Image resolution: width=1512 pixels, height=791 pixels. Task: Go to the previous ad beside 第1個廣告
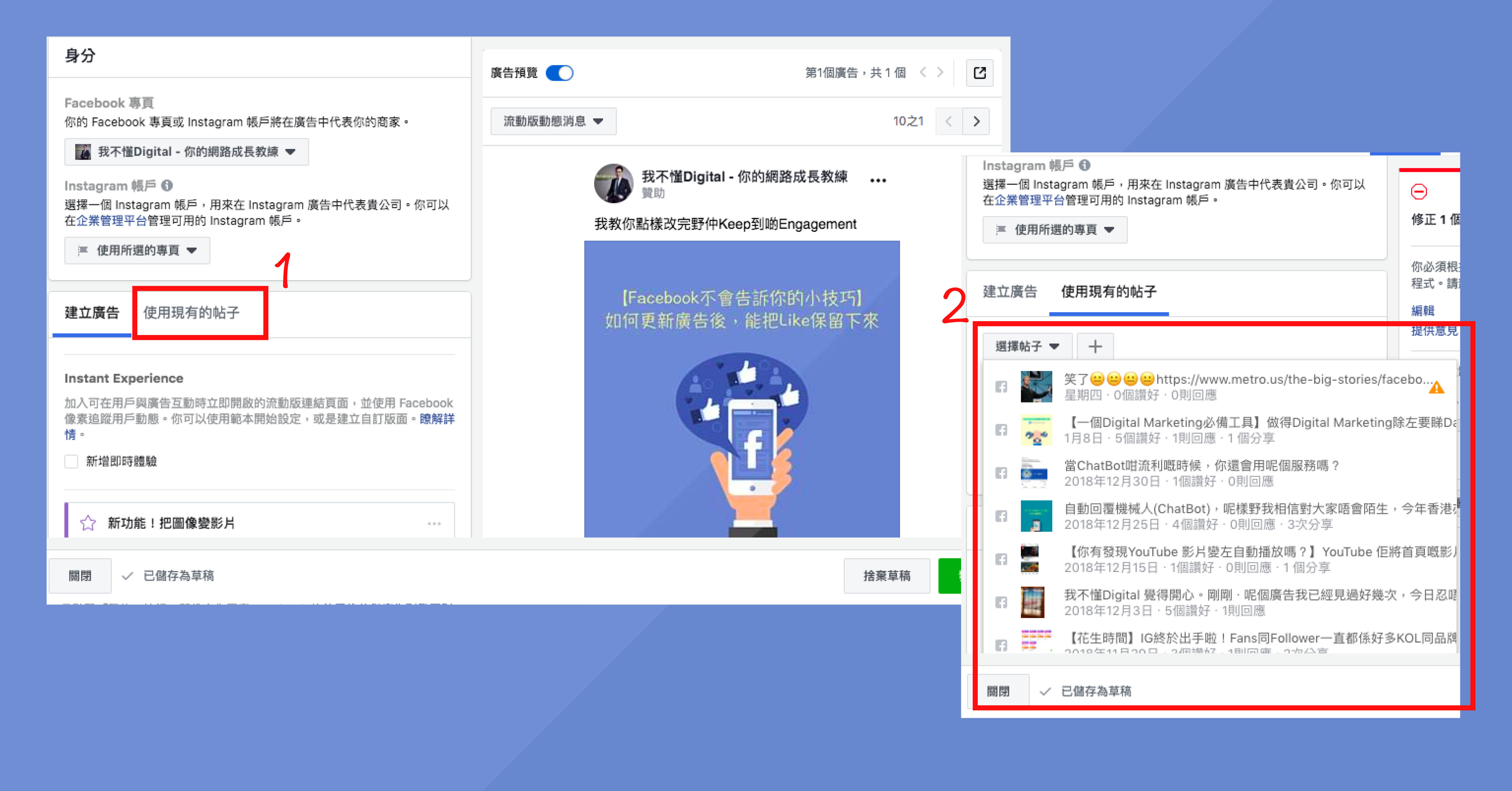tap(923, 72)
